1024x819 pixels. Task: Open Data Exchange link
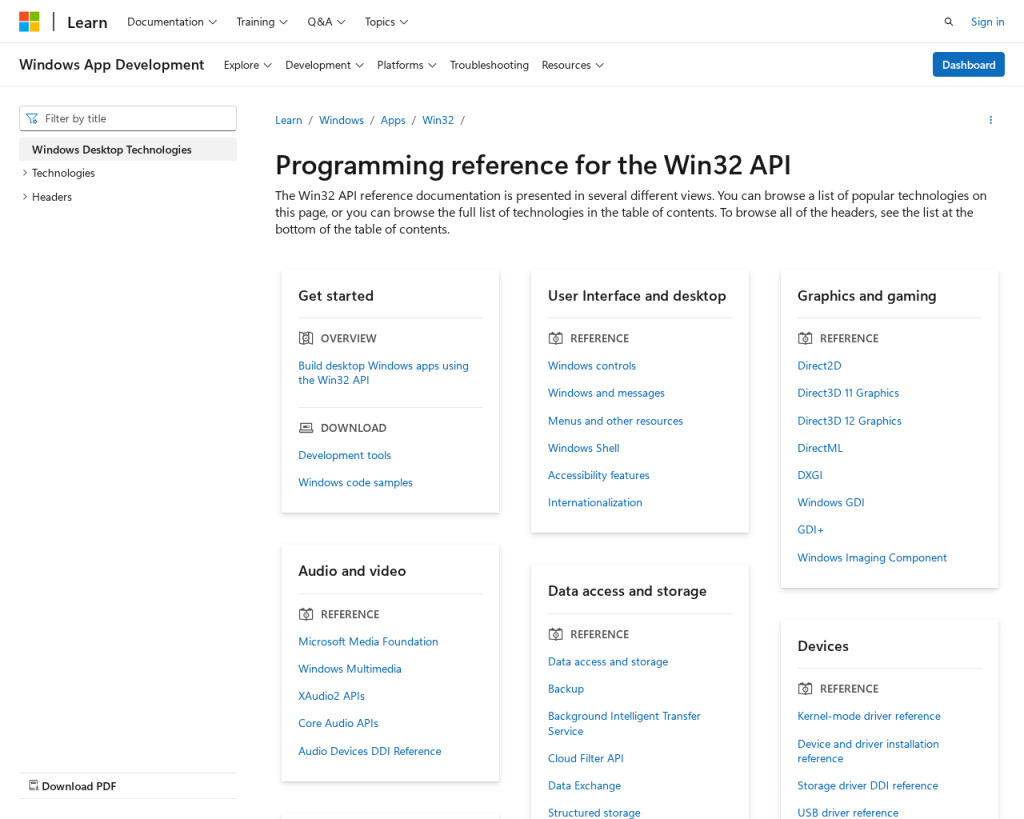(584, 786)
